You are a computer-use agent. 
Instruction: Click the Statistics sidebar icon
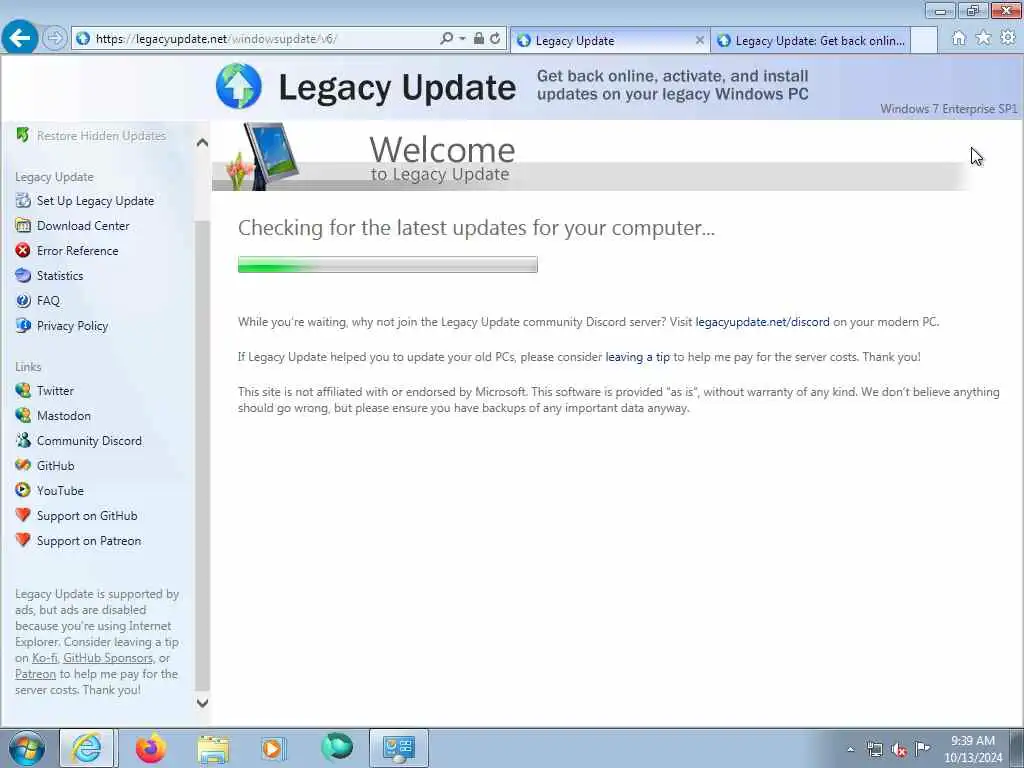[x=23, y=275]
